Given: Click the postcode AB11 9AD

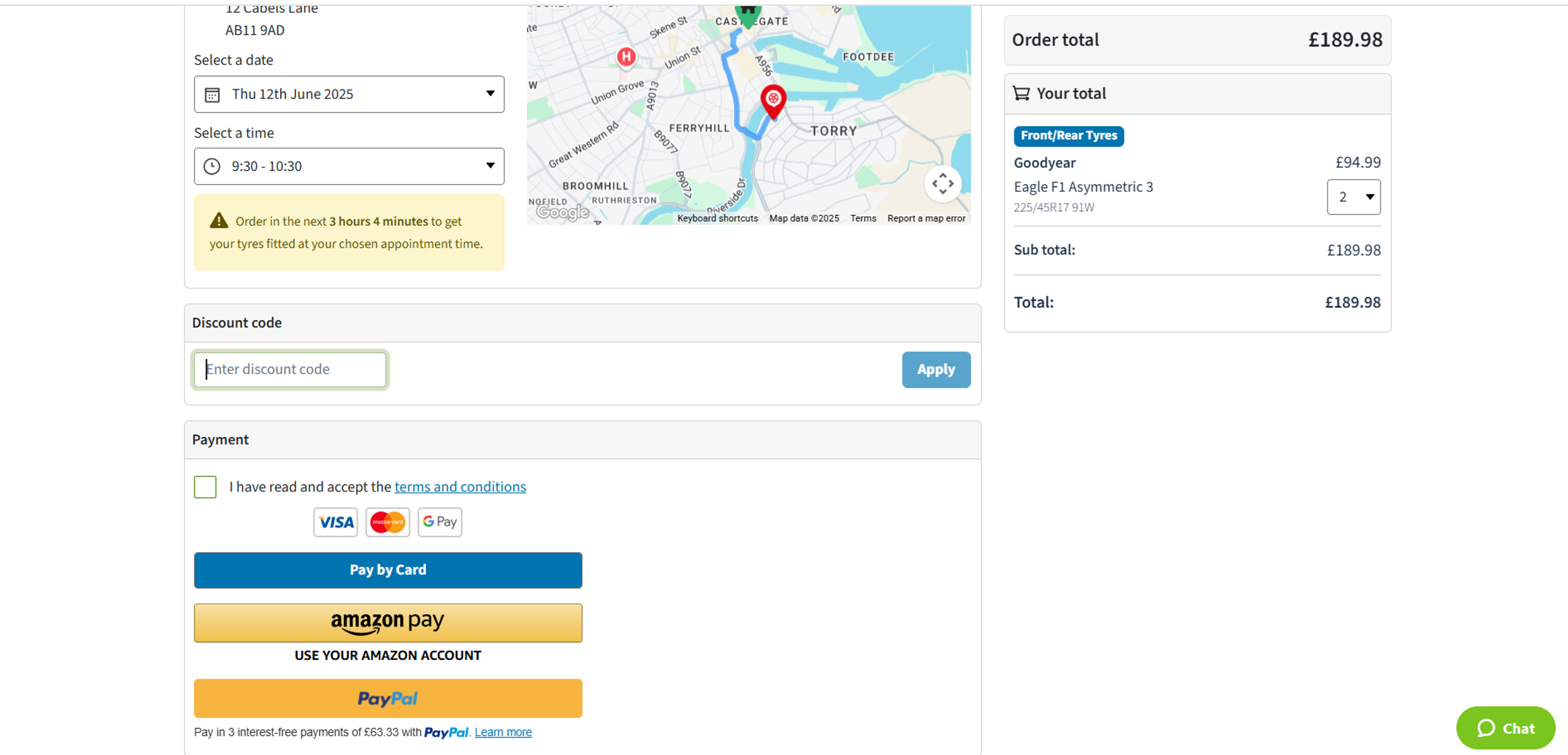Looking at the screenshot, I should point(254,30).
